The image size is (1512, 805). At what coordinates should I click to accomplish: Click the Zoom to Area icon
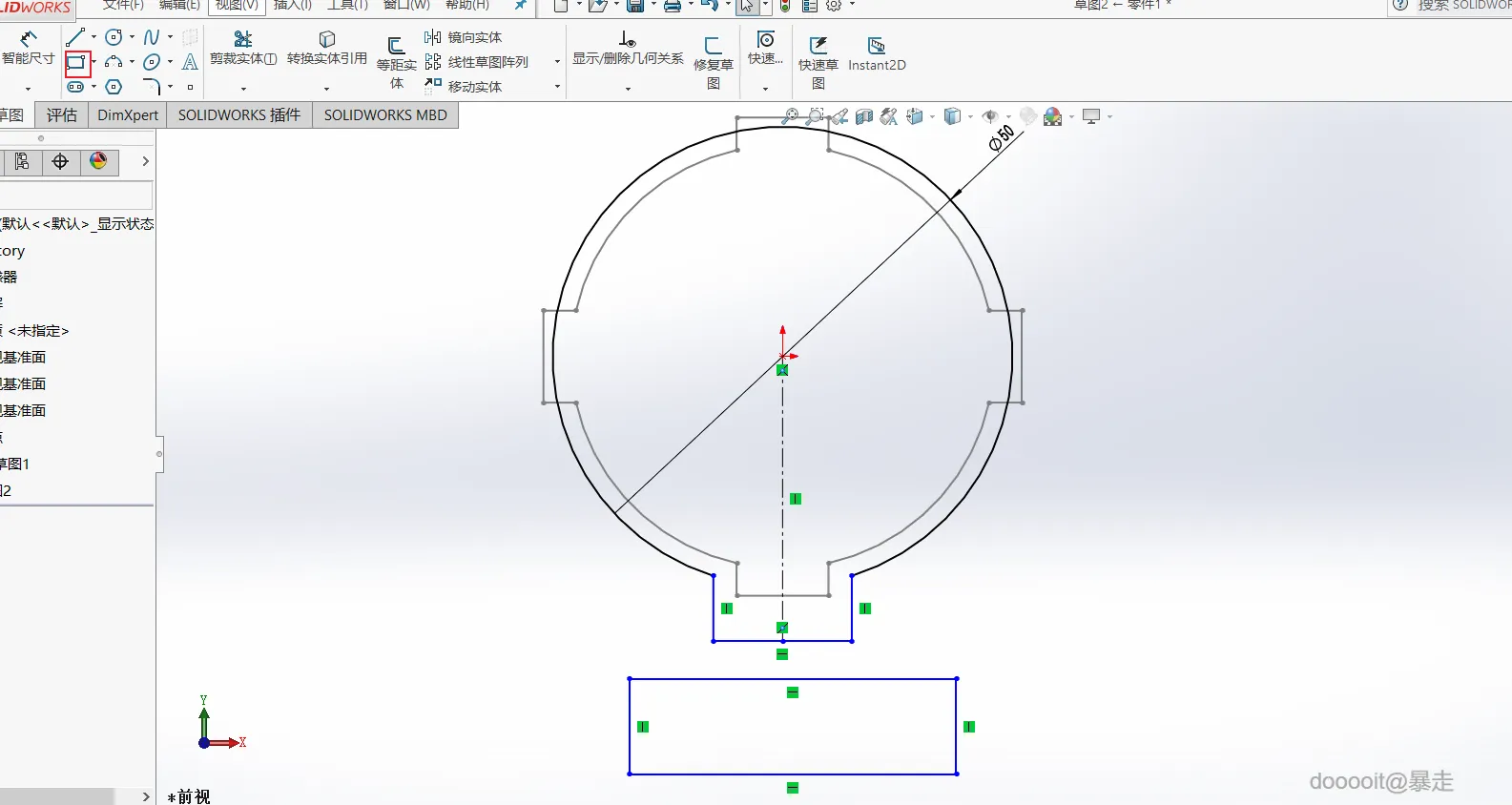click(815, 116)
